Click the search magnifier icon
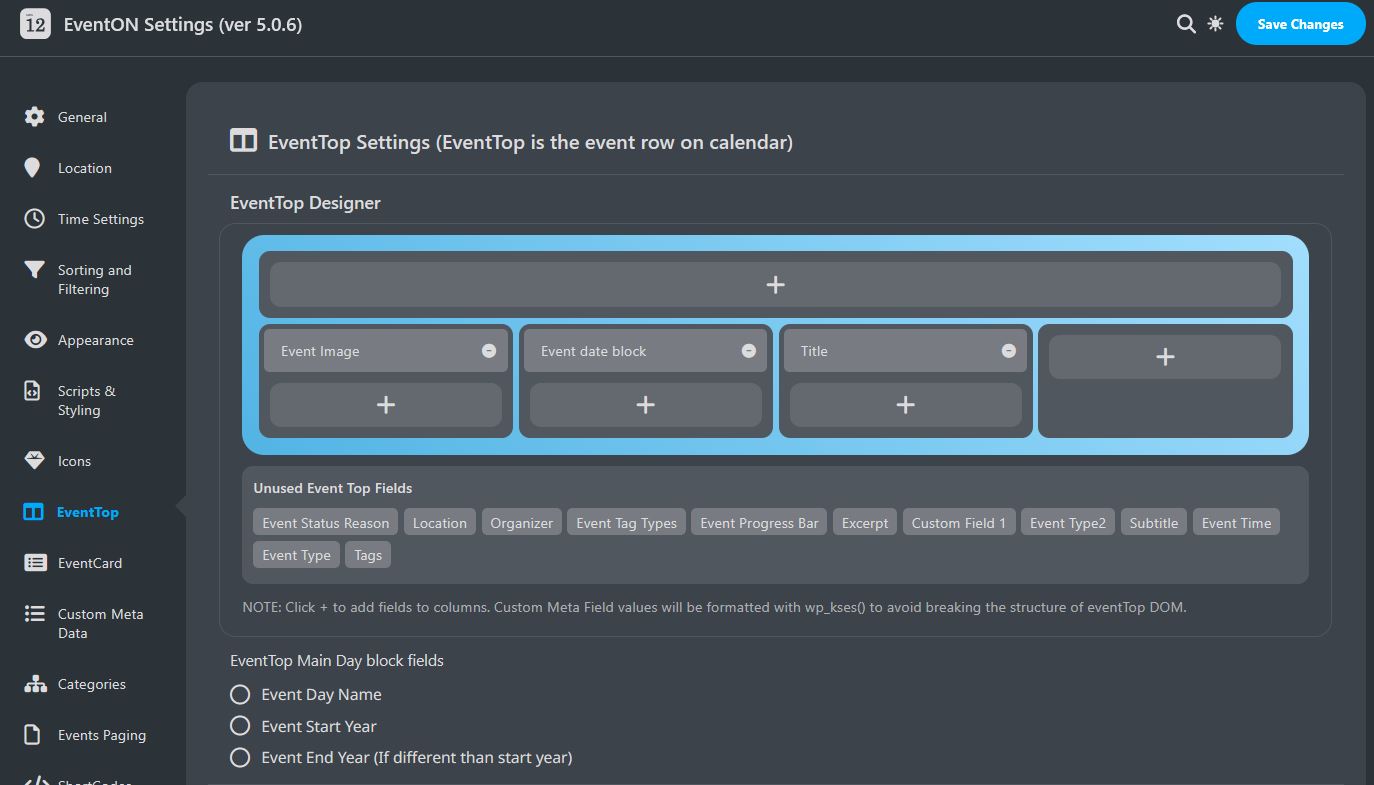Image resolution: width=1374 pixels, height=785 pixels. pos(1186,24)
